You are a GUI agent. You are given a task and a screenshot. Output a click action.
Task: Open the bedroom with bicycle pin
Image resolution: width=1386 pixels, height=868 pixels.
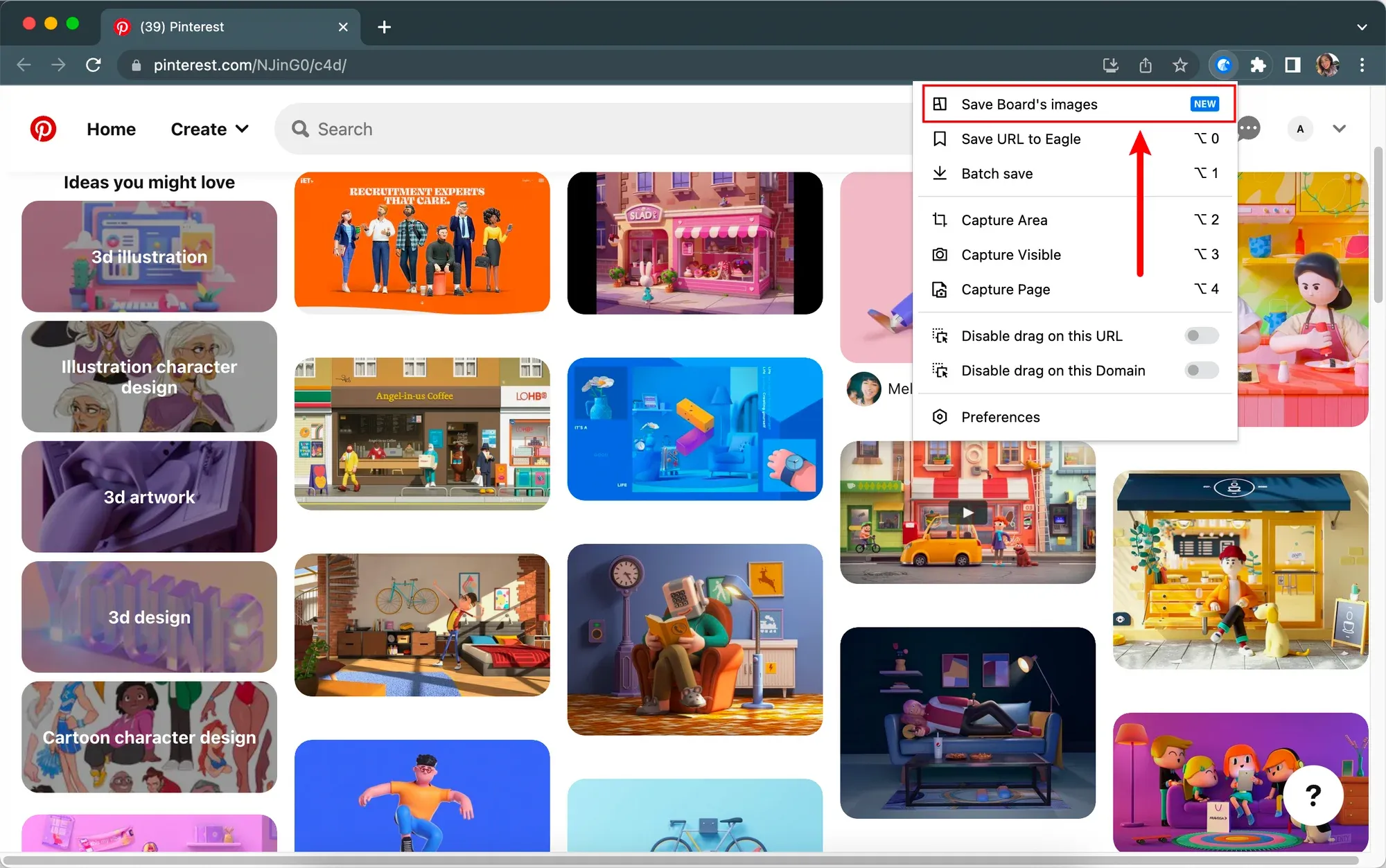coord(422,625)
